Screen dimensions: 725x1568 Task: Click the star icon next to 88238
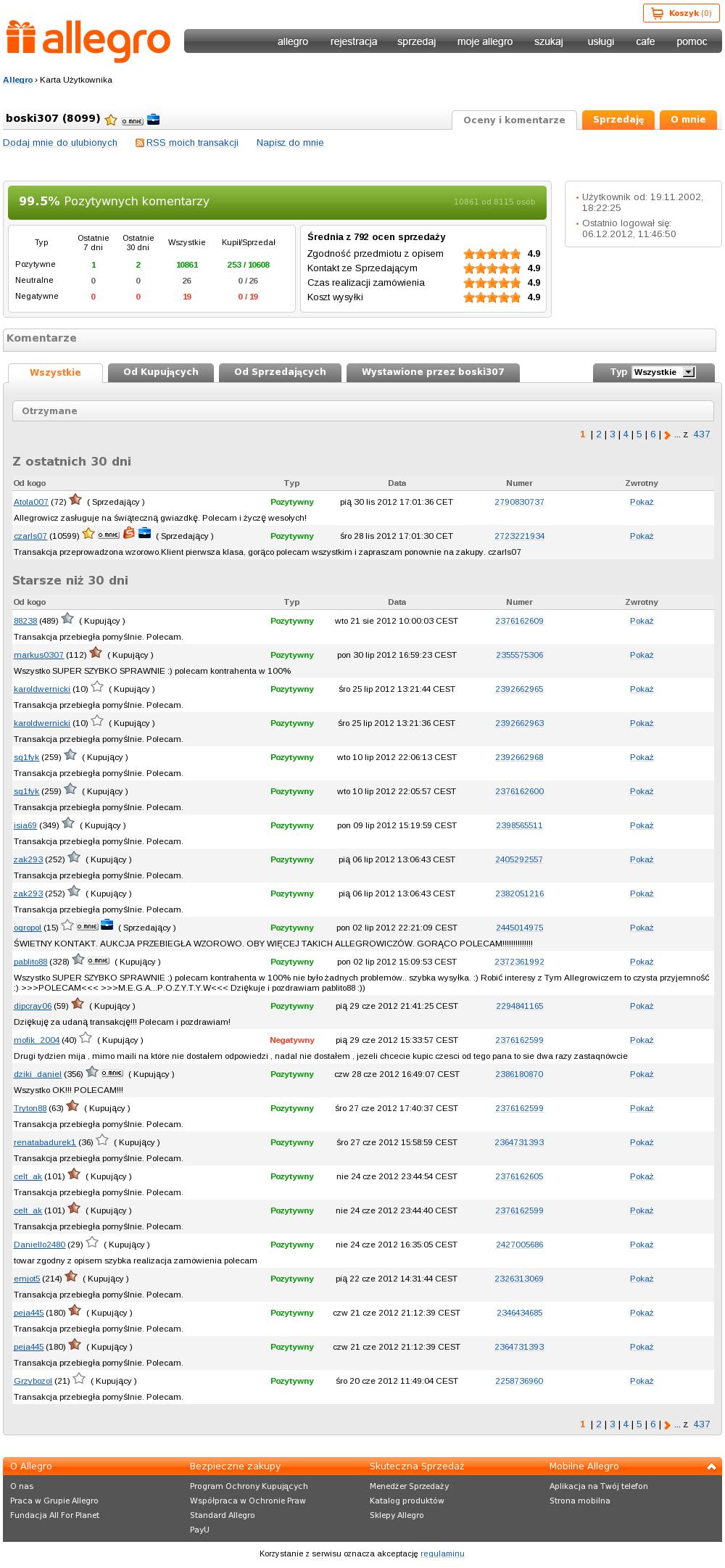tap(67, 619)
